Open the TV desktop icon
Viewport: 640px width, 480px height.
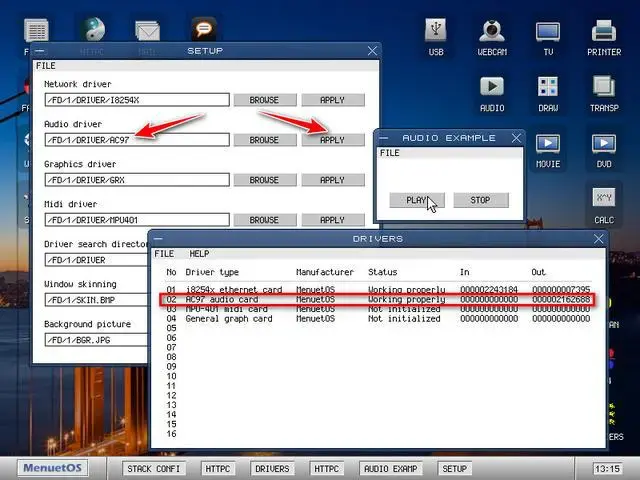[x=547, y=32]
